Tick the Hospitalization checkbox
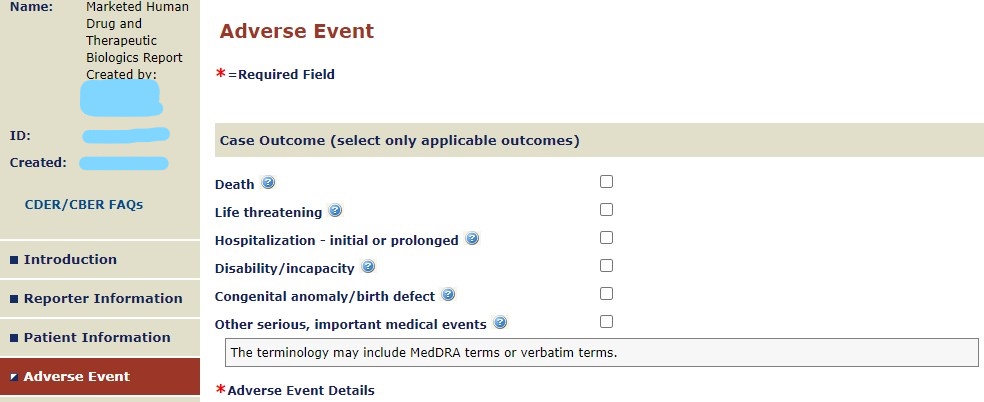The height and width of the screenshot is (402, 984). pos(606,238)
